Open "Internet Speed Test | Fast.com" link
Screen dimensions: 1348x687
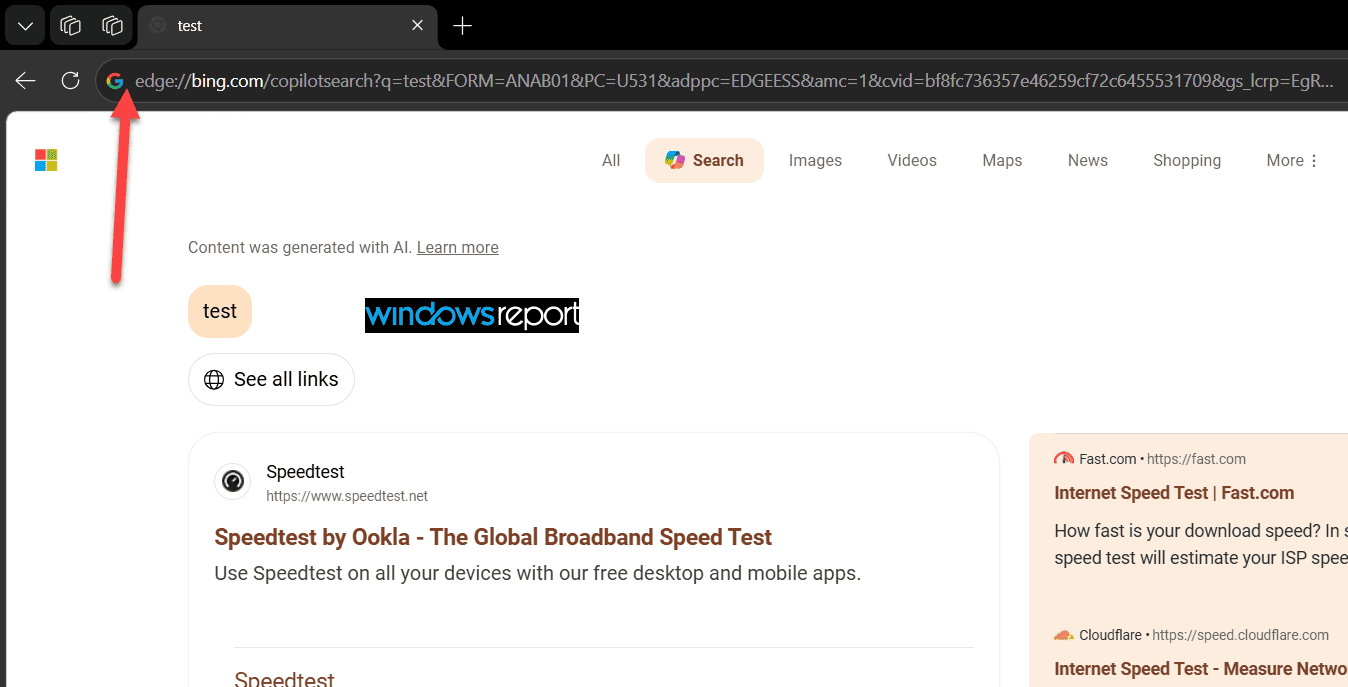(x=1174, y=493)
